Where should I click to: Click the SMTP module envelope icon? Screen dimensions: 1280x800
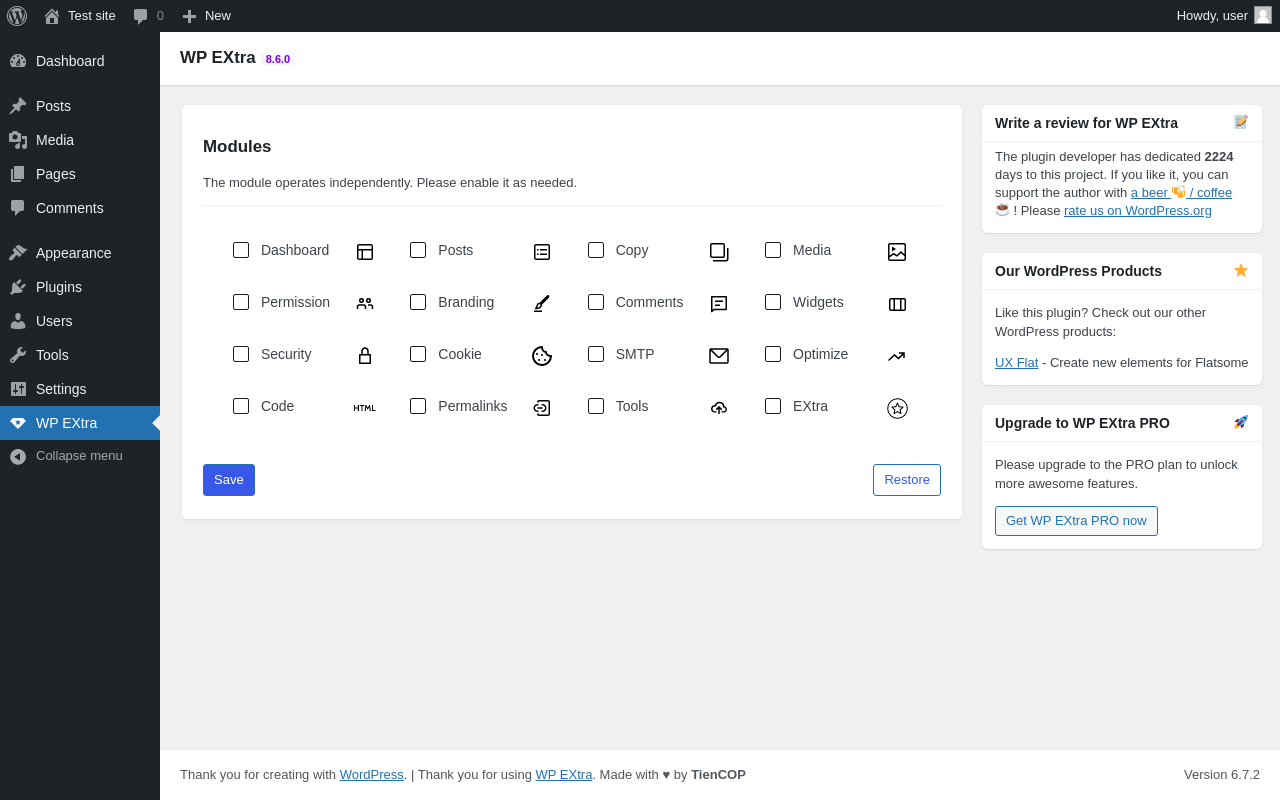pos(719,356)
